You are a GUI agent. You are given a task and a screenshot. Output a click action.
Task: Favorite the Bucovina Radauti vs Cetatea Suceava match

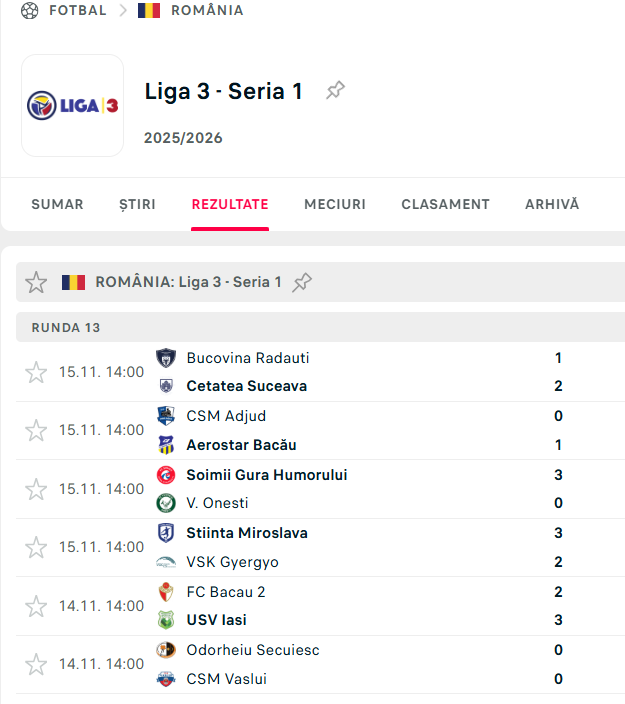click(36, 372)
